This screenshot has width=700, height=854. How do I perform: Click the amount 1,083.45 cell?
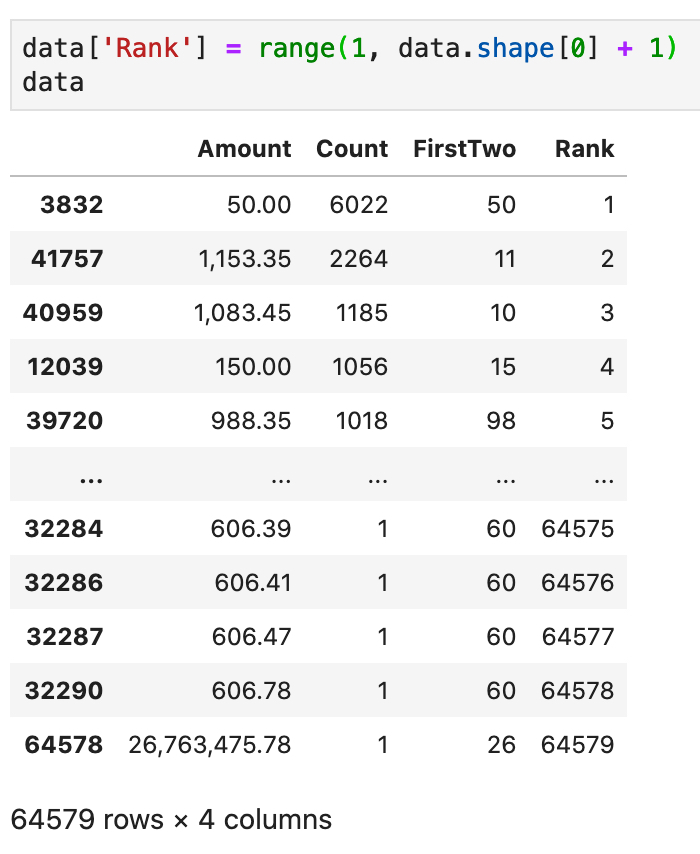point(242,313)
